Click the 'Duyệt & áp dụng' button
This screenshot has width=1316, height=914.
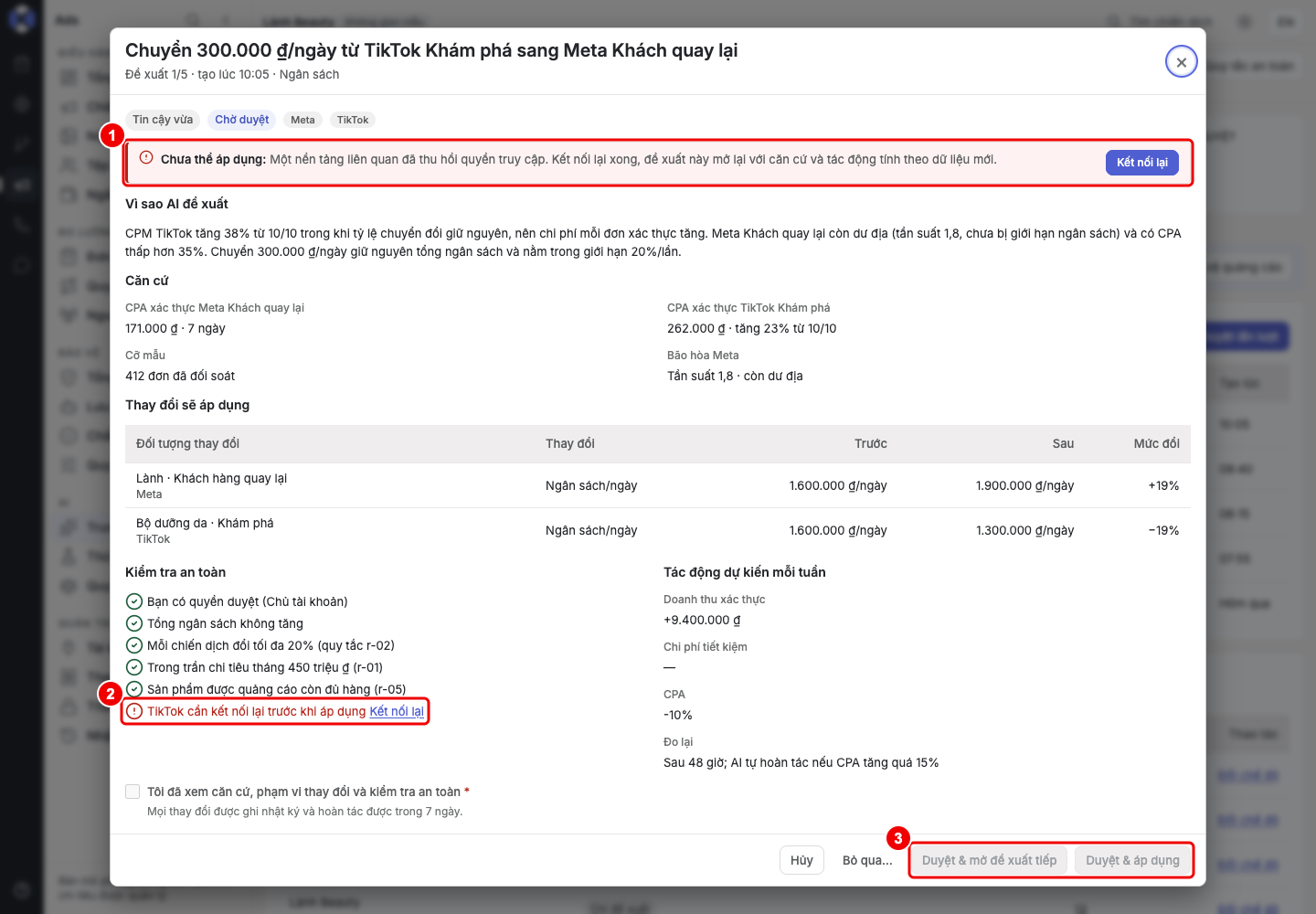pyautogui.click(x=1132, y=860)
